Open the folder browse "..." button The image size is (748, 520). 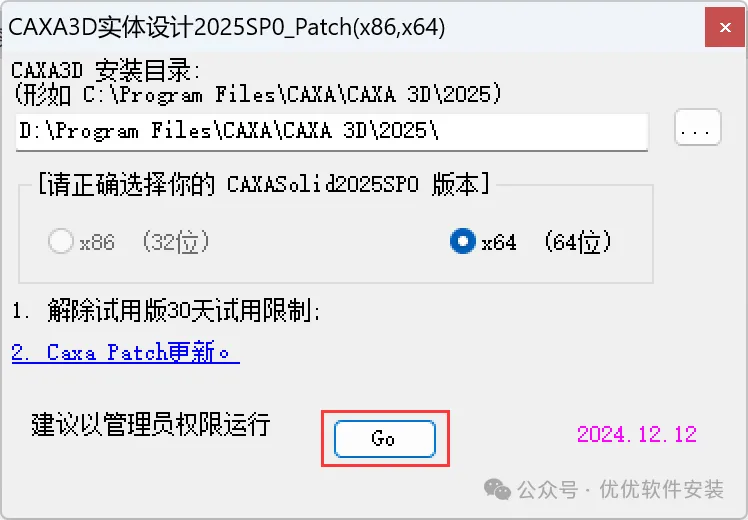click(697, 127)
